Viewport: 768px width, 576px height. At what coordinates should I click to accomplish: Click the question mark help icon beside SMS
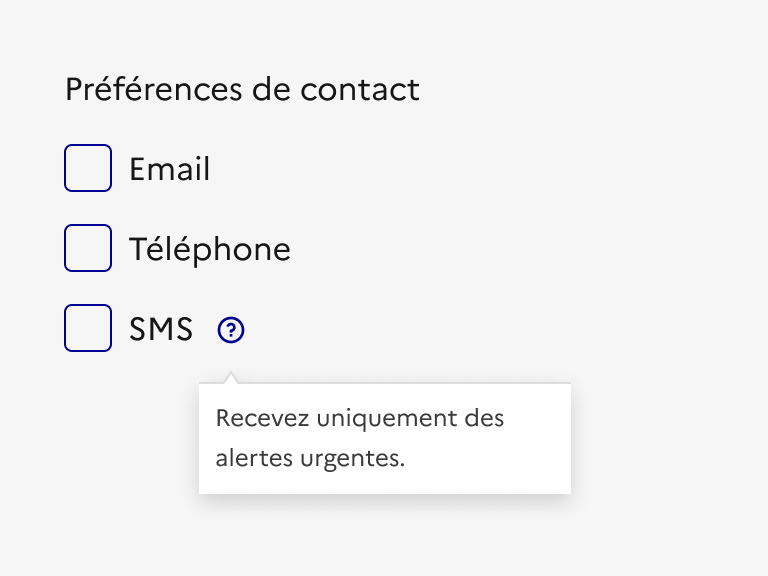point(231,329)
